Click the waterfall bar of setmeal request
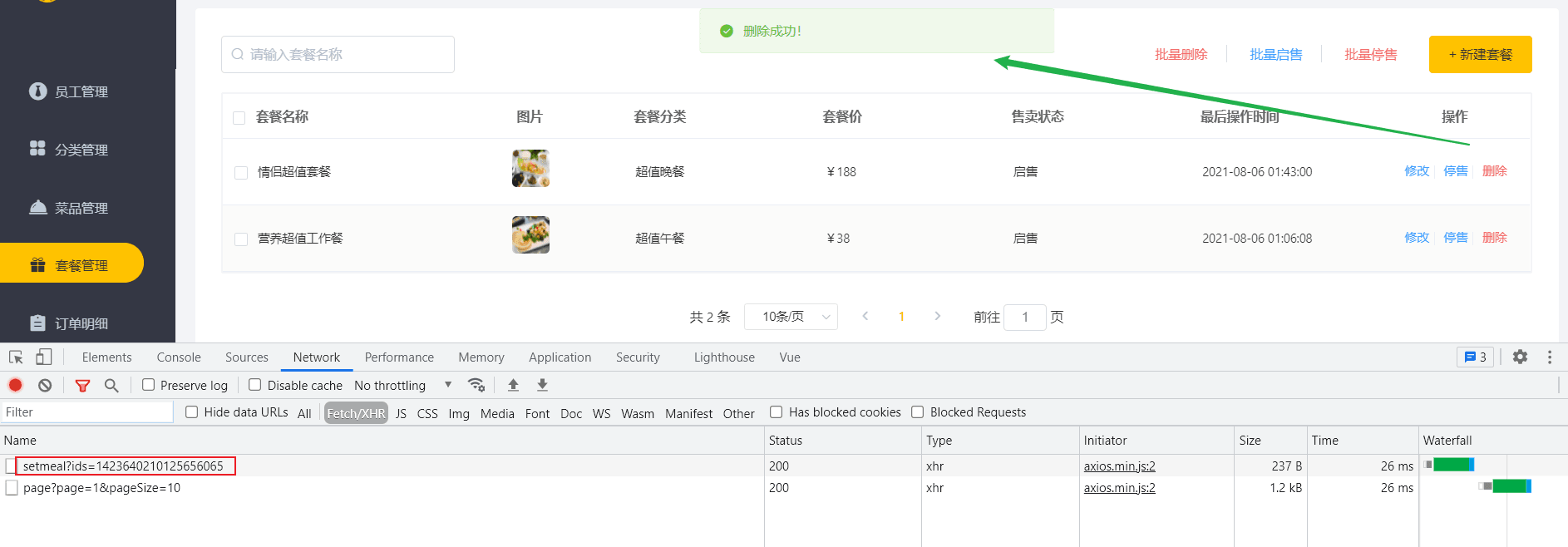Image resolution: width=1568 pixels, height=547 pixels. (x=1452, y=465)
